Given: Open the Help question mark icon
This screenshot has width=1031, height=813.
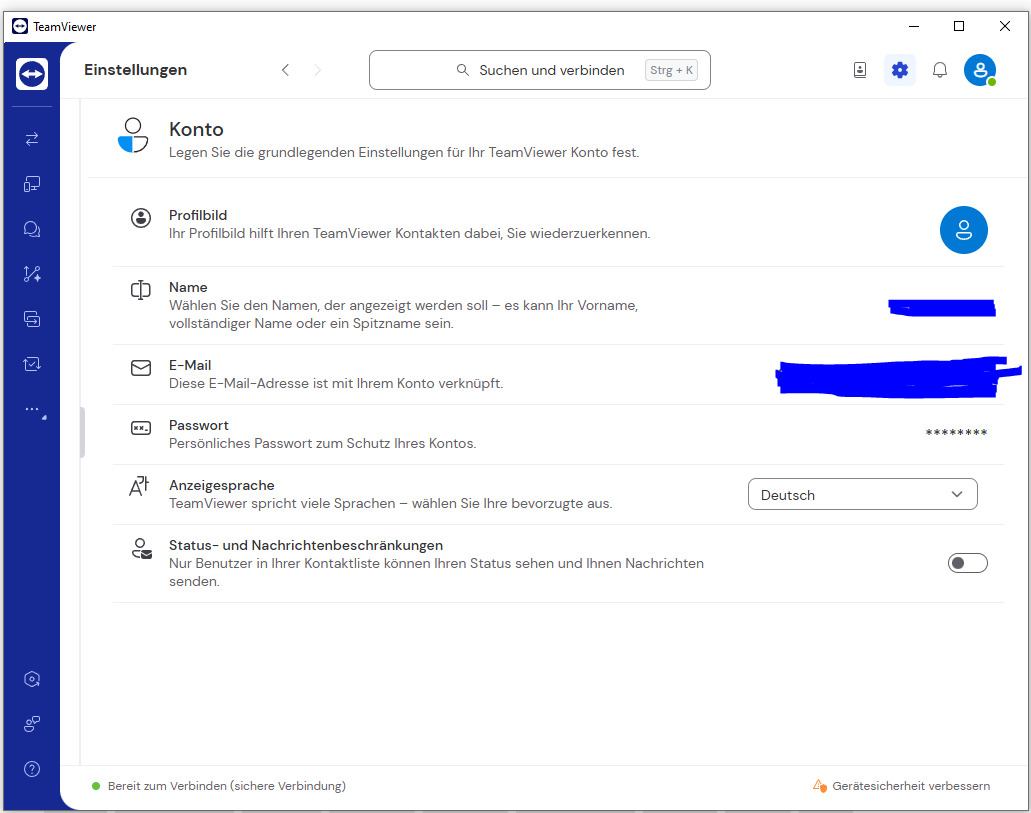Looking at the screenshot, I should click(32, 769).
